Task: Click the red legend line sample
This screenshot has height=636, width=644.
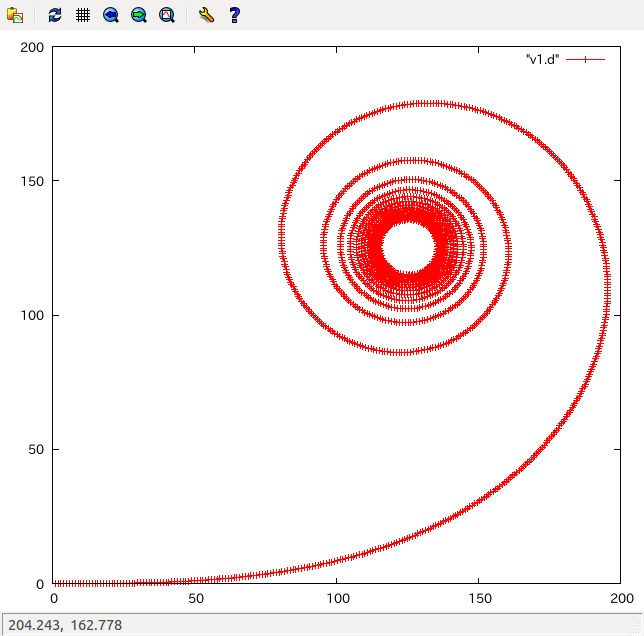Action: 585,60
